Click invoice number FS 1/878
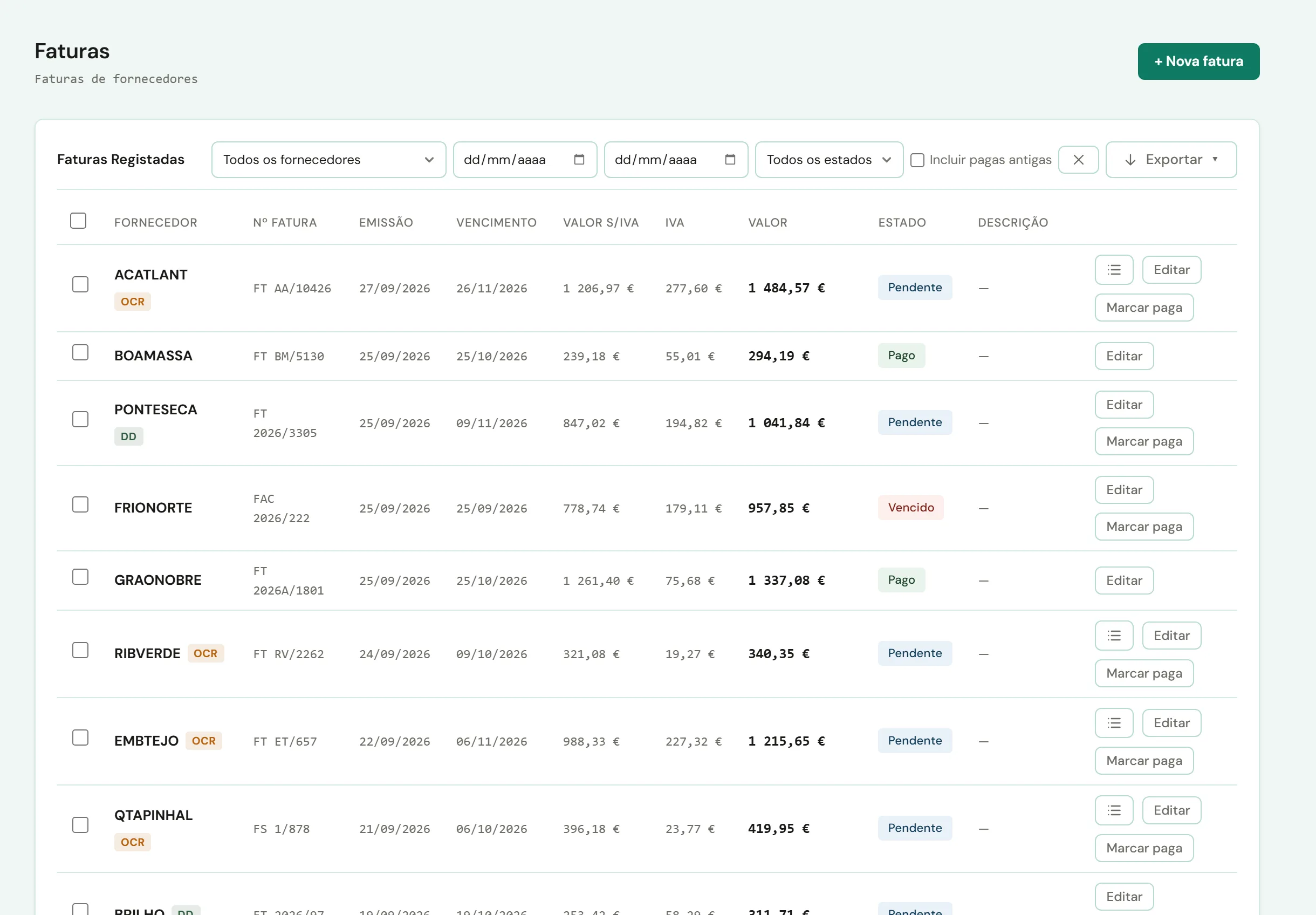Viewport: 1316px width, 915px height. point(282,829)
